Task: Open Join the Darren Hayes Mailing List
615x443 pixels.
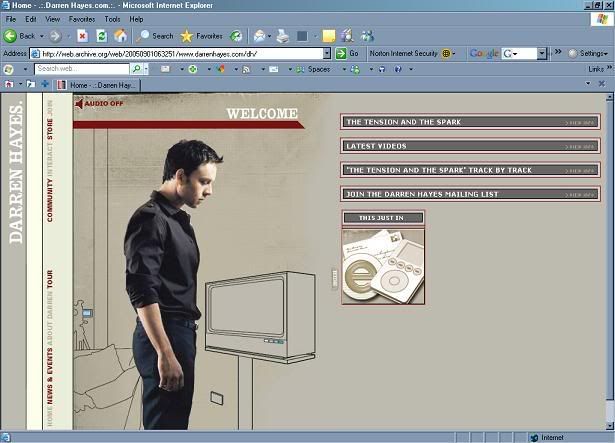Action: pyautogui.click(x=470, y=194)
